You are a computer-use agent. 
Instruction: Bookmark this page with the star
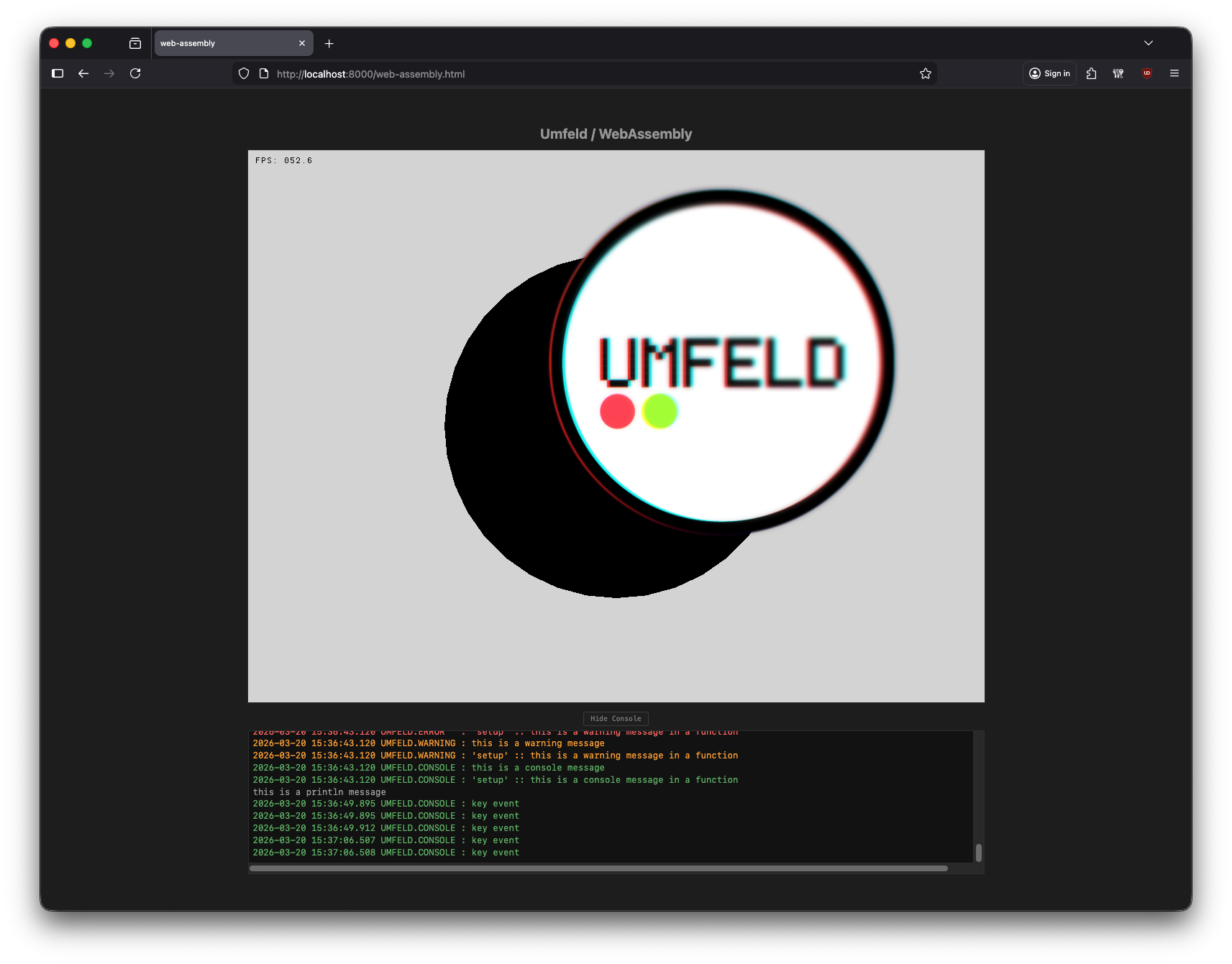[x=926, y=73]
